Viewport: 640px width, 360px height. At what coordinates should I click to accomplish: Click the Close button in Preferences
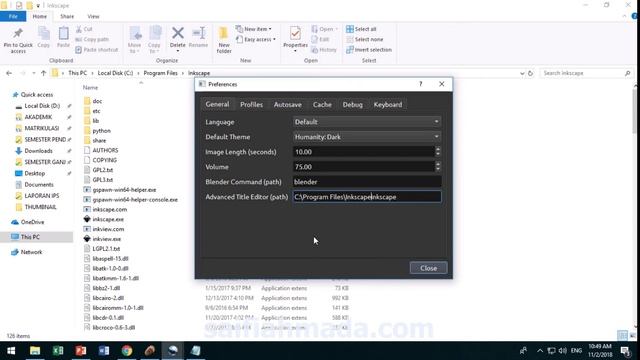pyautogui.click(x=429, y=268)
